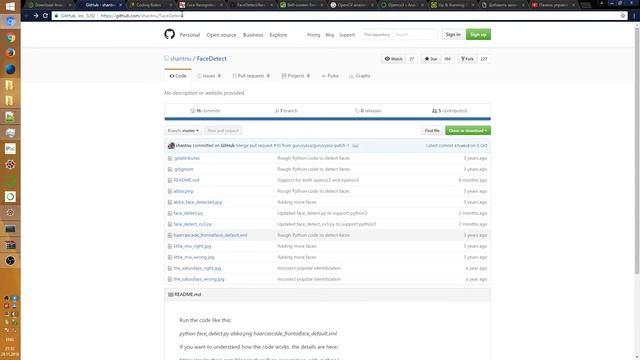Close the active GitHub browser tab
The height and width of the screenshot is (360, 640).
point(120,5)
